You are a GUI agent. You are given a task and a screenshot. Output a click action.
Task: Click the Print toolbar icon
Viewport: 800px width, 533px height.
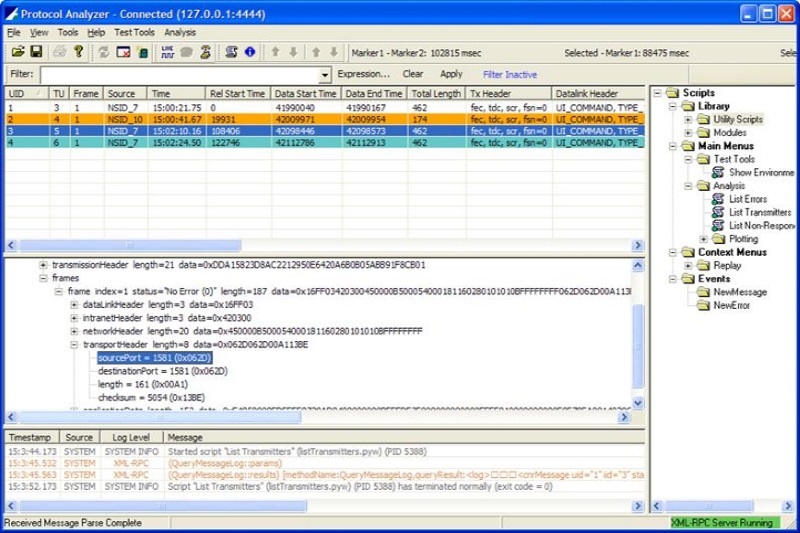coord(59,52)
